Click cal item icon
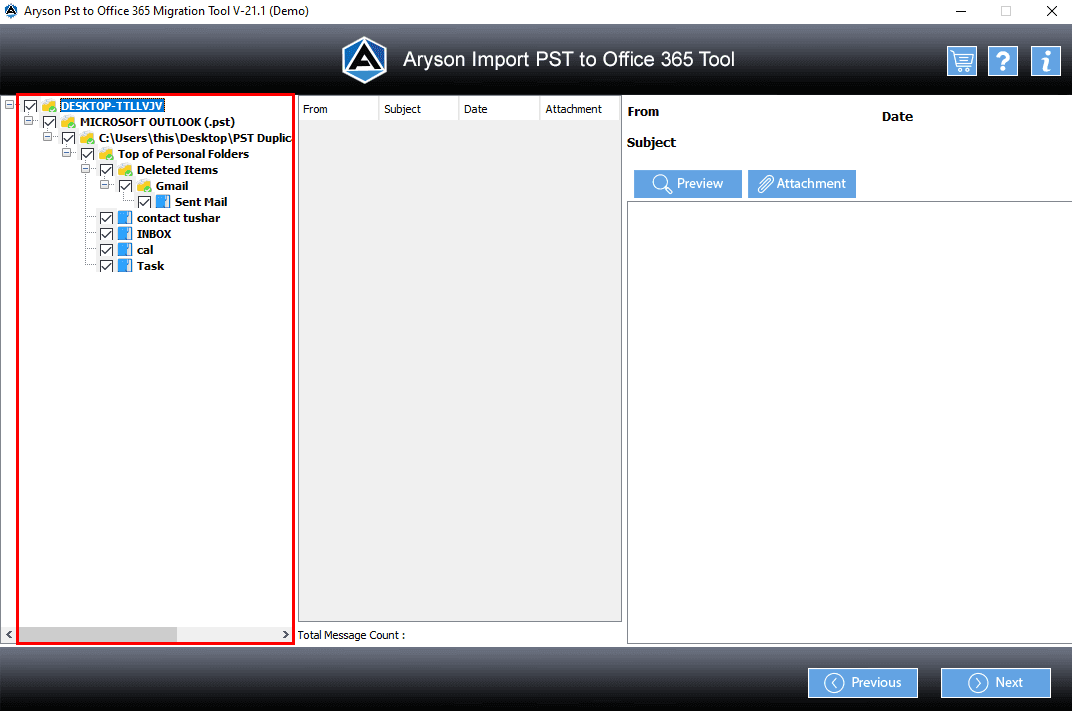 pos(125,250)
